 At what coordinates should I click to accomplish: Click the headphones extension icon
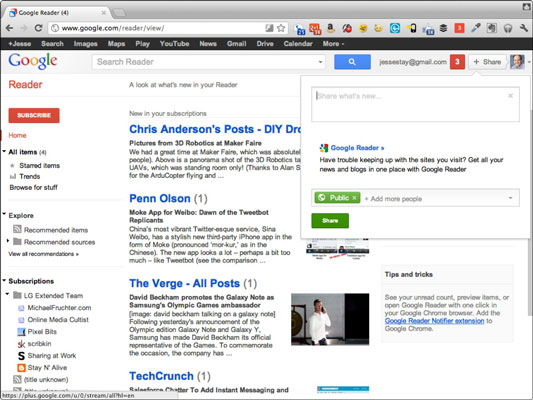[x=508, y=28]
